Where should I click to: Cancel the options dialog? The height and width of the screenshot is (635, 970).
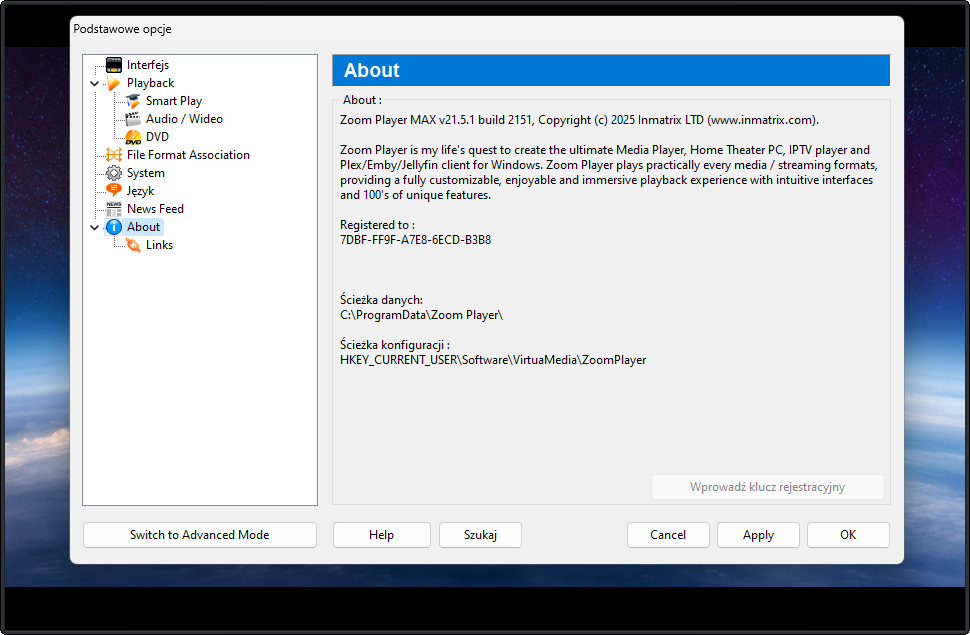[x=668, y=535]
